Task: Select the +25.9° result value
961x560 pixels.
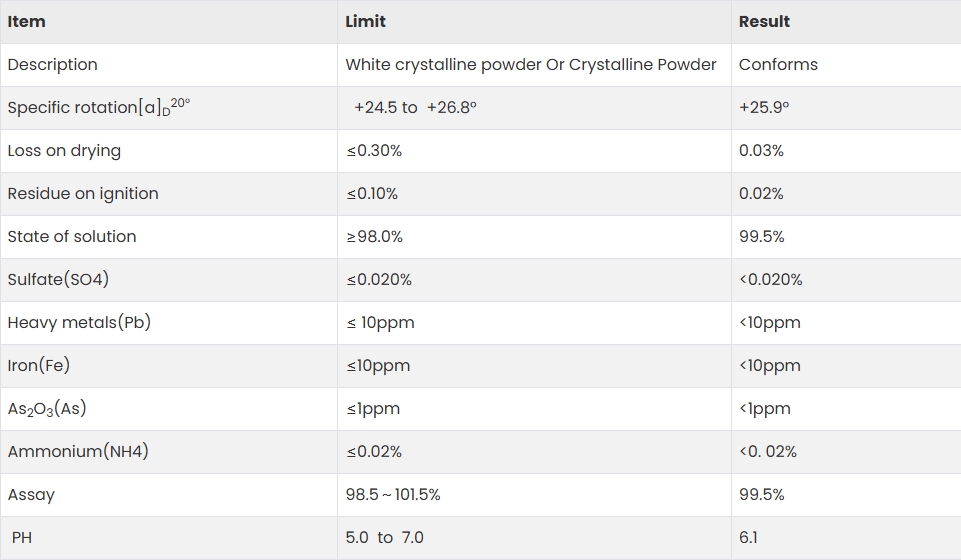Action: (x=764, y=107)
